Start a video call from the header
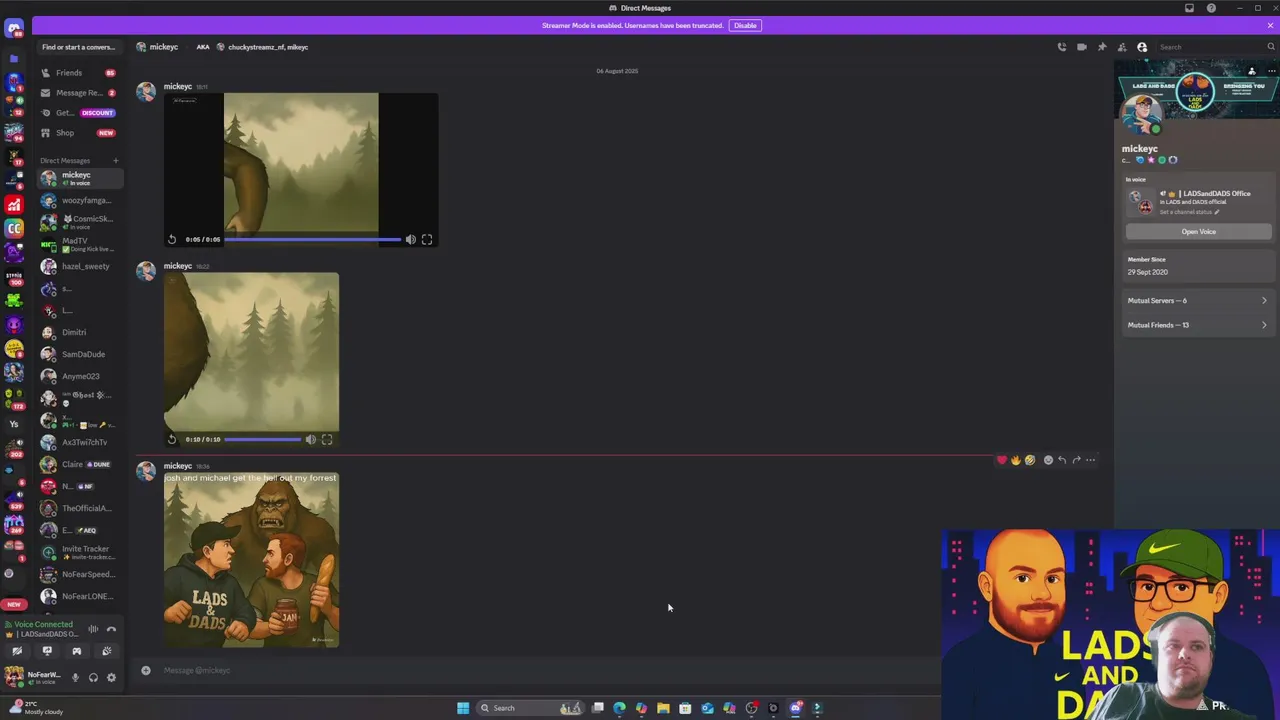 coord(1082,47)
